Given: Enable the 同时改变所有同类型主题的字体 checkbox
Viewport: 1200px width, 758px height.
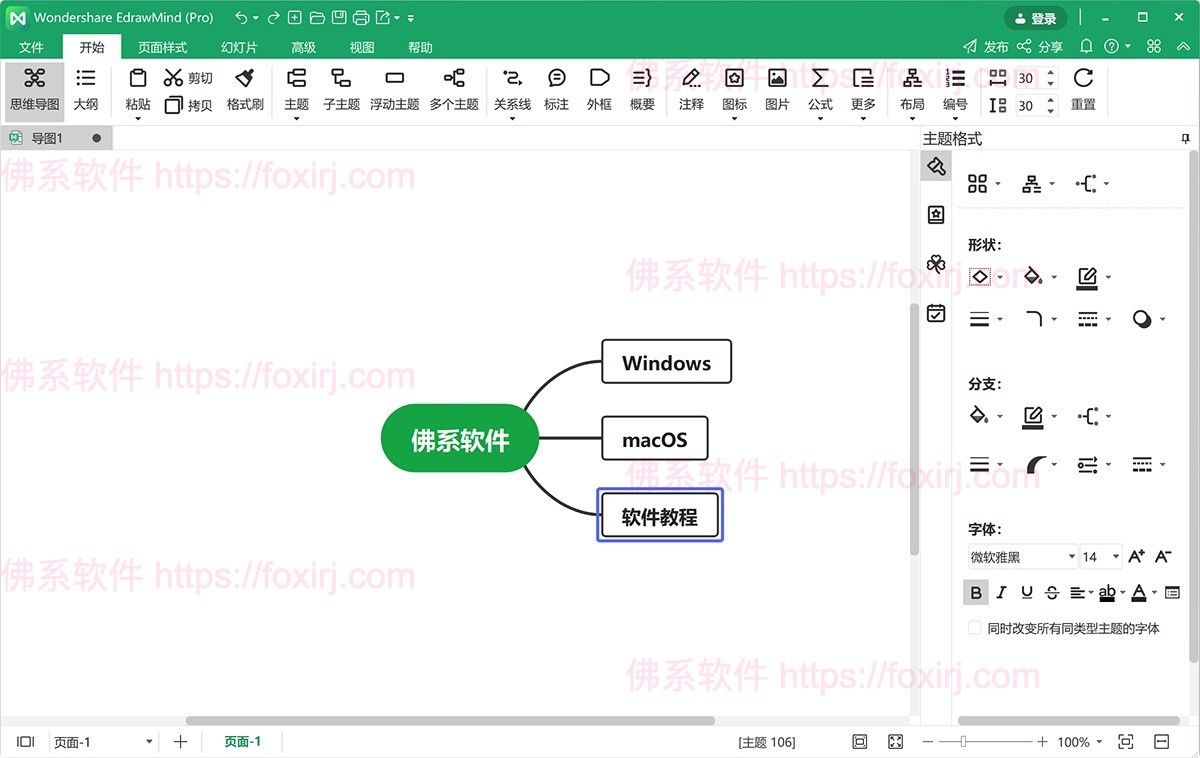Looking at the screenshot, I should [974, 627].
